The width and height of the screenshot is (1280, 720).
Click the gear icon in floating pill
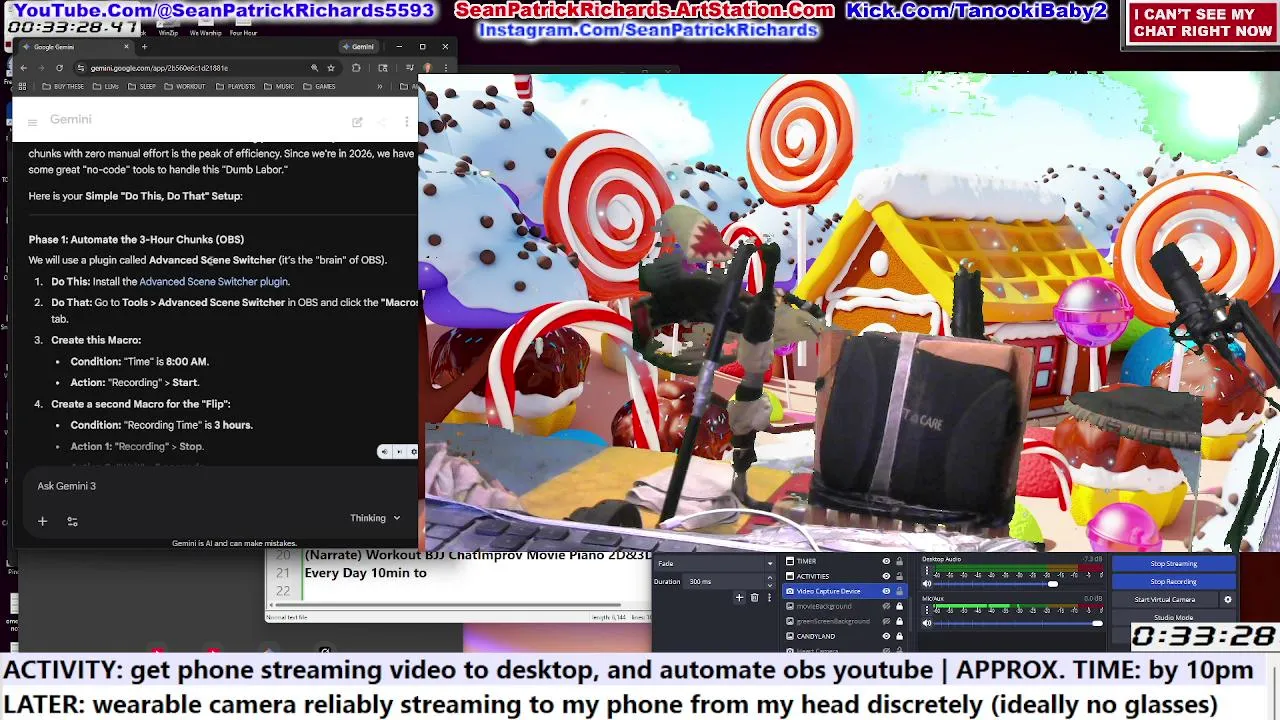click(412, 452)
